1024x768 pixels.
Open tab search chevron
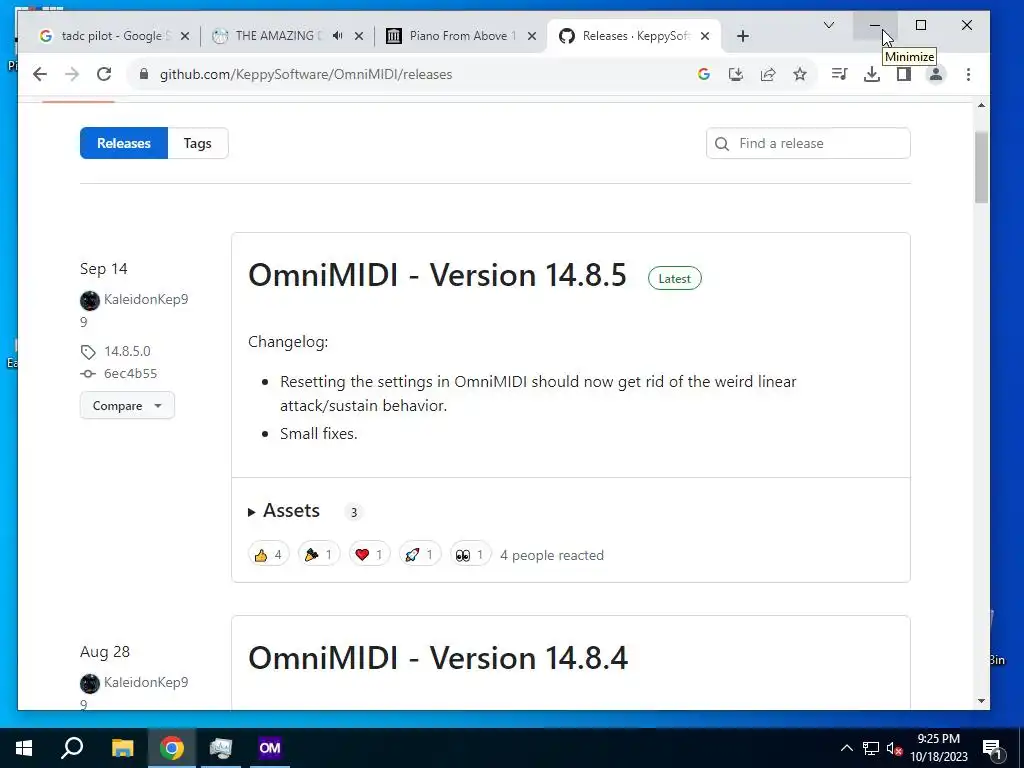tap(829, 25)
